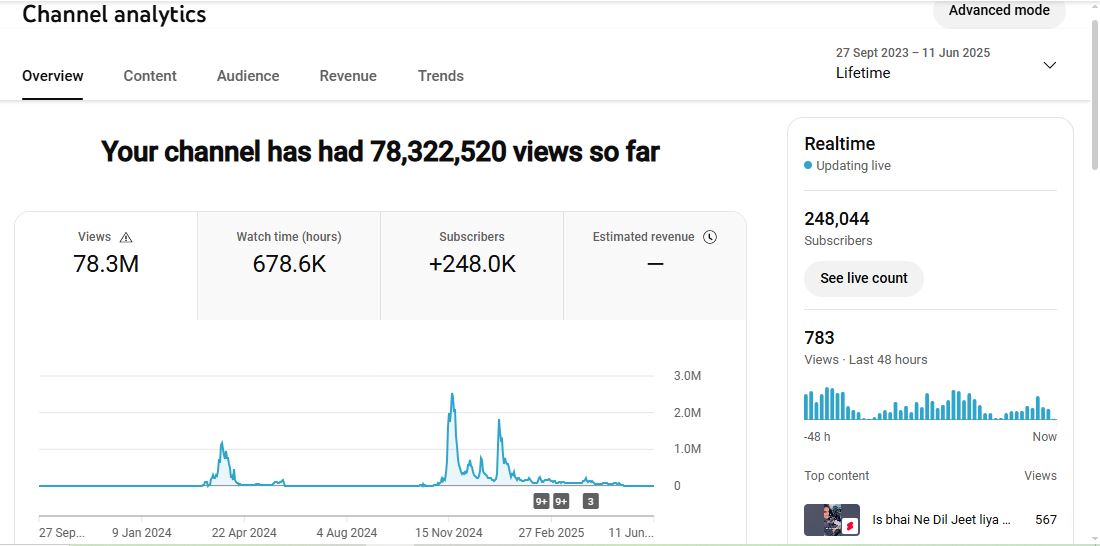Viewport: 1100px width, 546px height.
Task: Open the second 9+ chart marker badge
Action: (561, 501)
